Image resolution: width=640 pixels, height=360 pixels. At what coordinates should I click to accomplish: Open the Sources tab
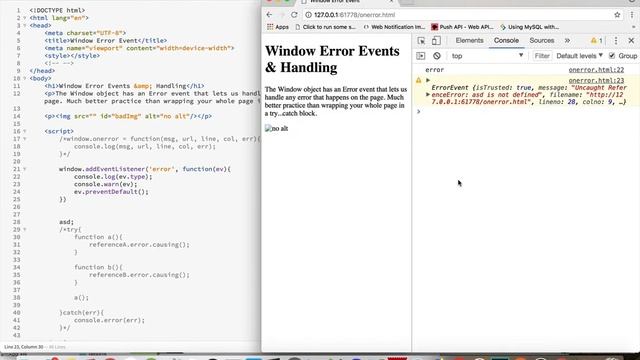tap(542, 40)
